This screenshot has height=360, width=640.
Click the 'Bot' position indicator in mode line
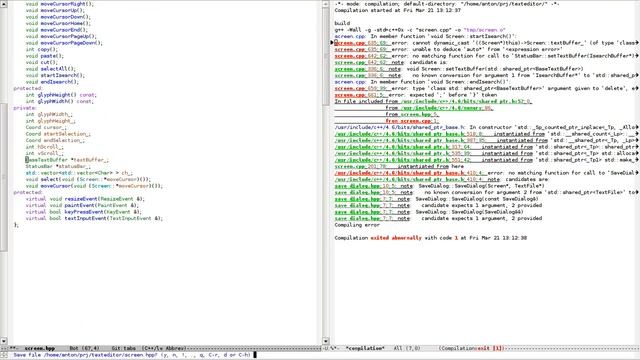coord(74,349)
